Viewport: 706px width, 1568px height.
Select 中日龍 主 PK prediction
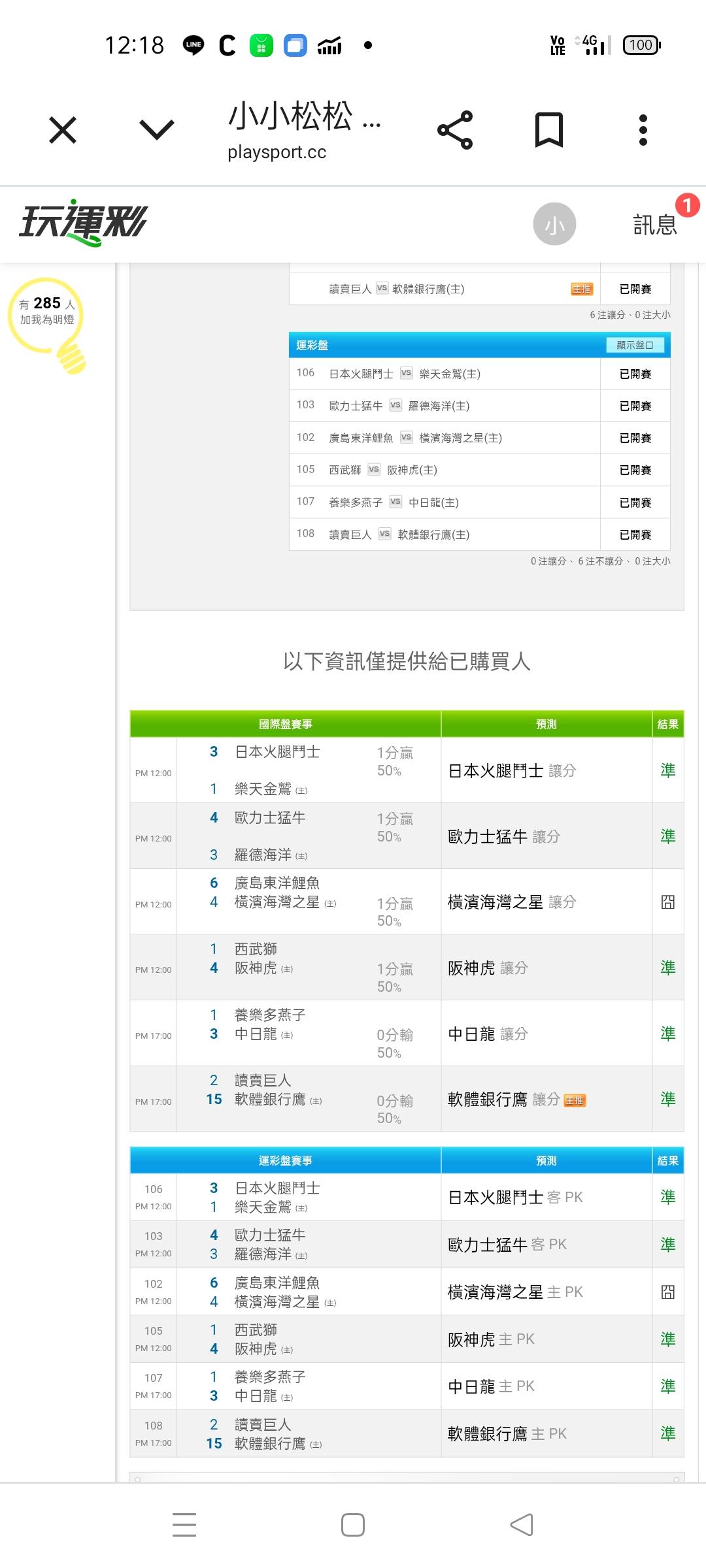coord(491,1386)
